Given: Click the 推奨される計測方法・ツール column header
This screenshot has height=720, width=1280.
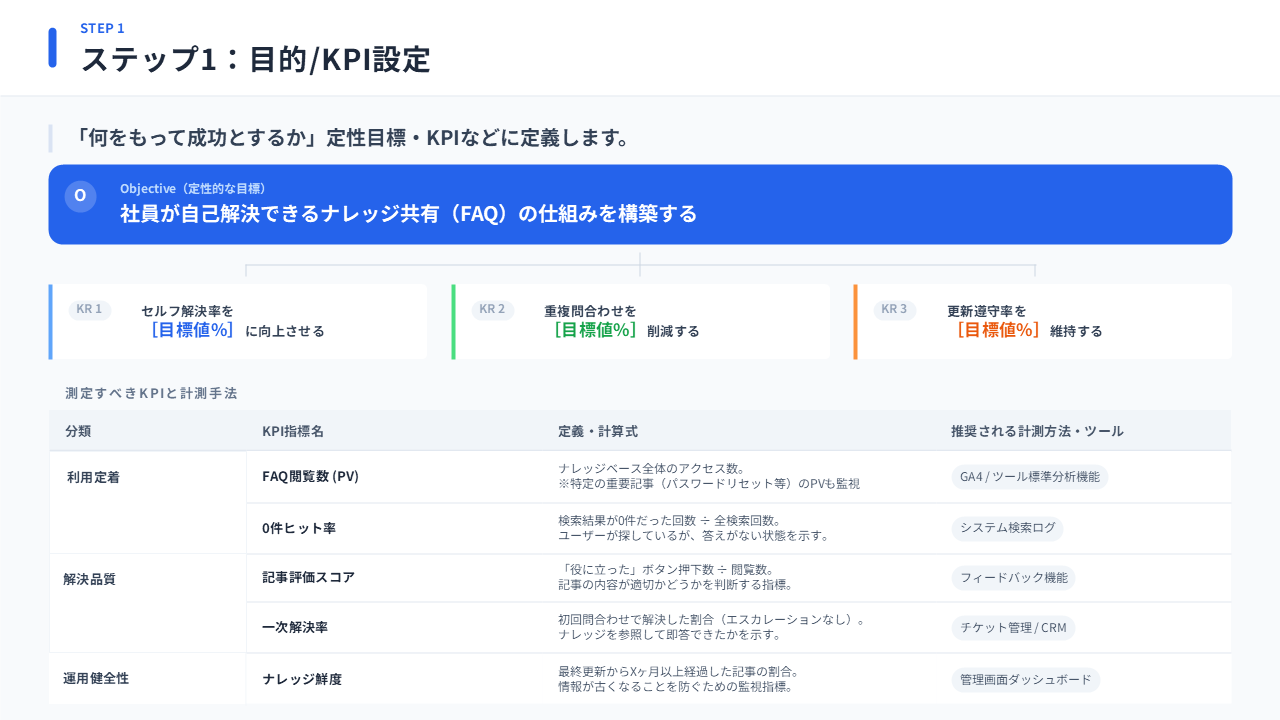Looking at the screenshot, I should (1037, 432).
